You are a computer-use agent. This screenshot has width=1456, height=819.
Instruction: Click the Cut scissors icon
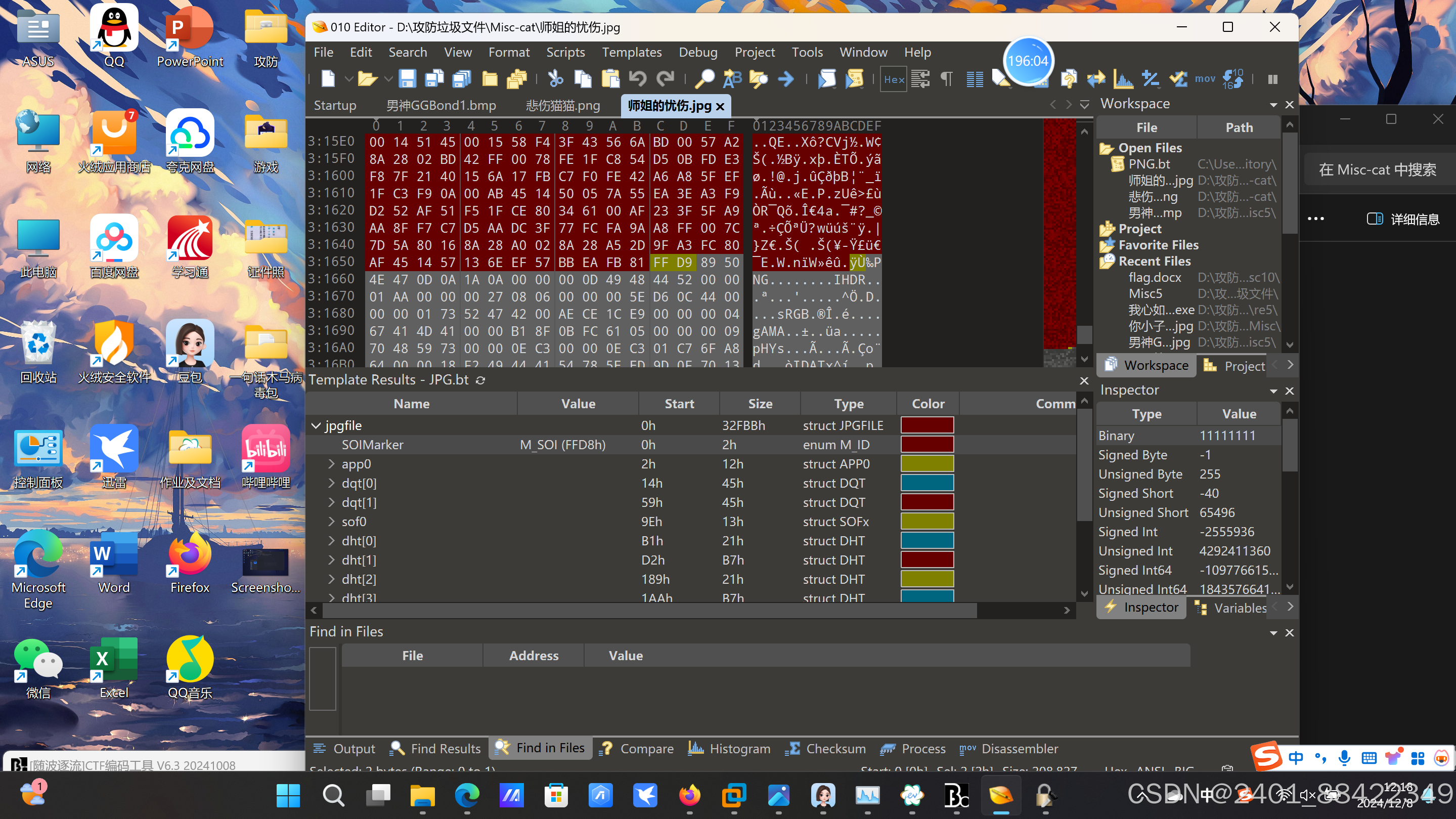[x=556, y=79]
